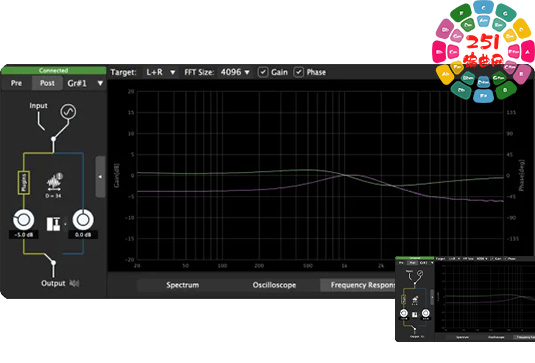
Task: Select the sine wave signal generator icon
Action: tap(68, 112)
